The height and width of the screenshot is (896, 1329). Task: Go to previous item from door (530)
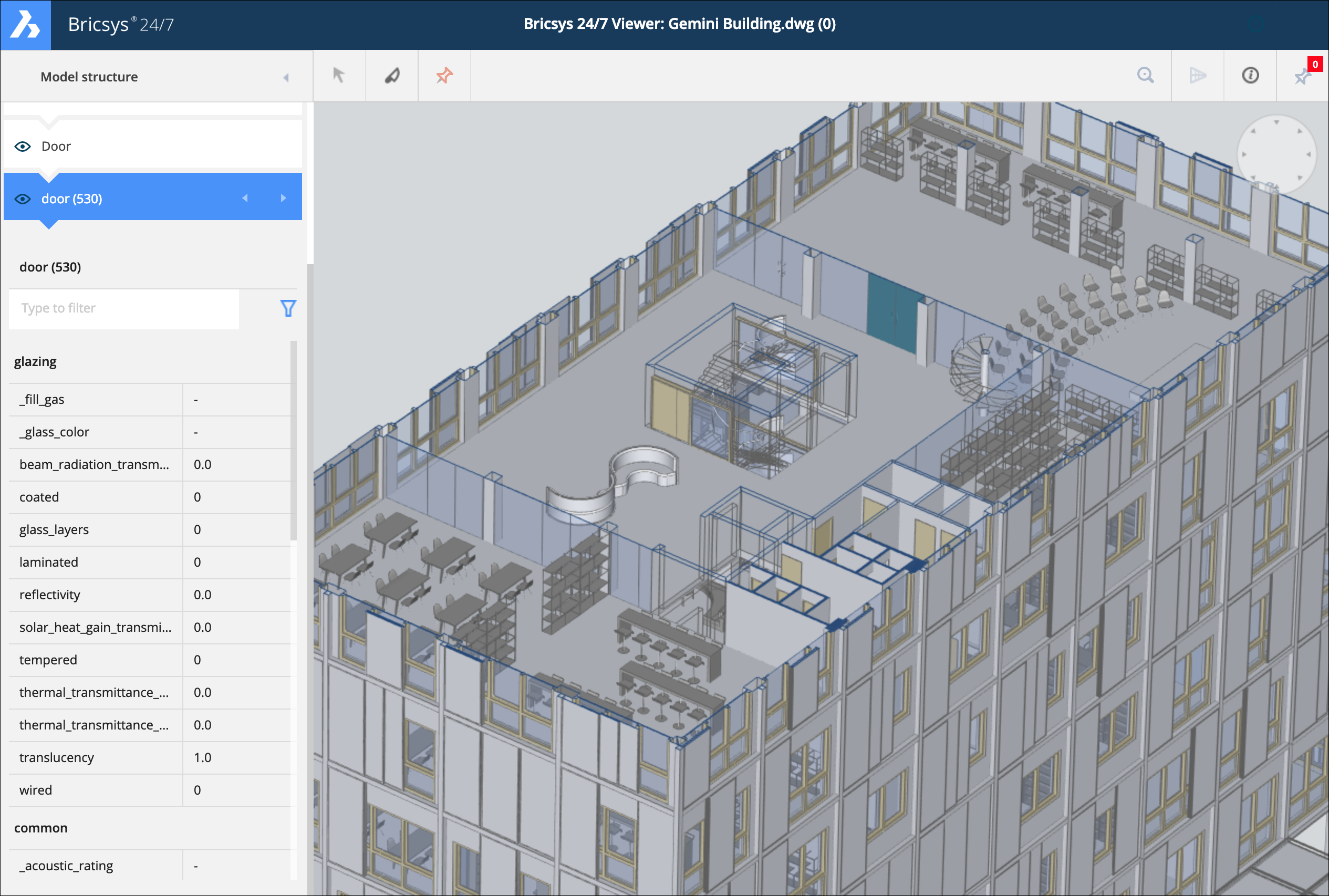[x=245, y=199]
